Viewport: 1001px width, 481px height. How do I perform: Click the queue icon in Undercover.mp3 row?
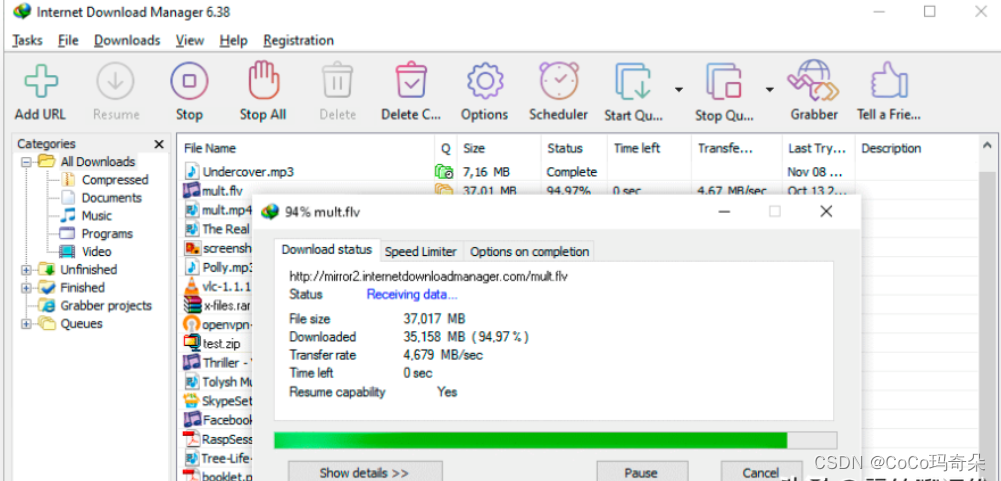click(444, 171)
